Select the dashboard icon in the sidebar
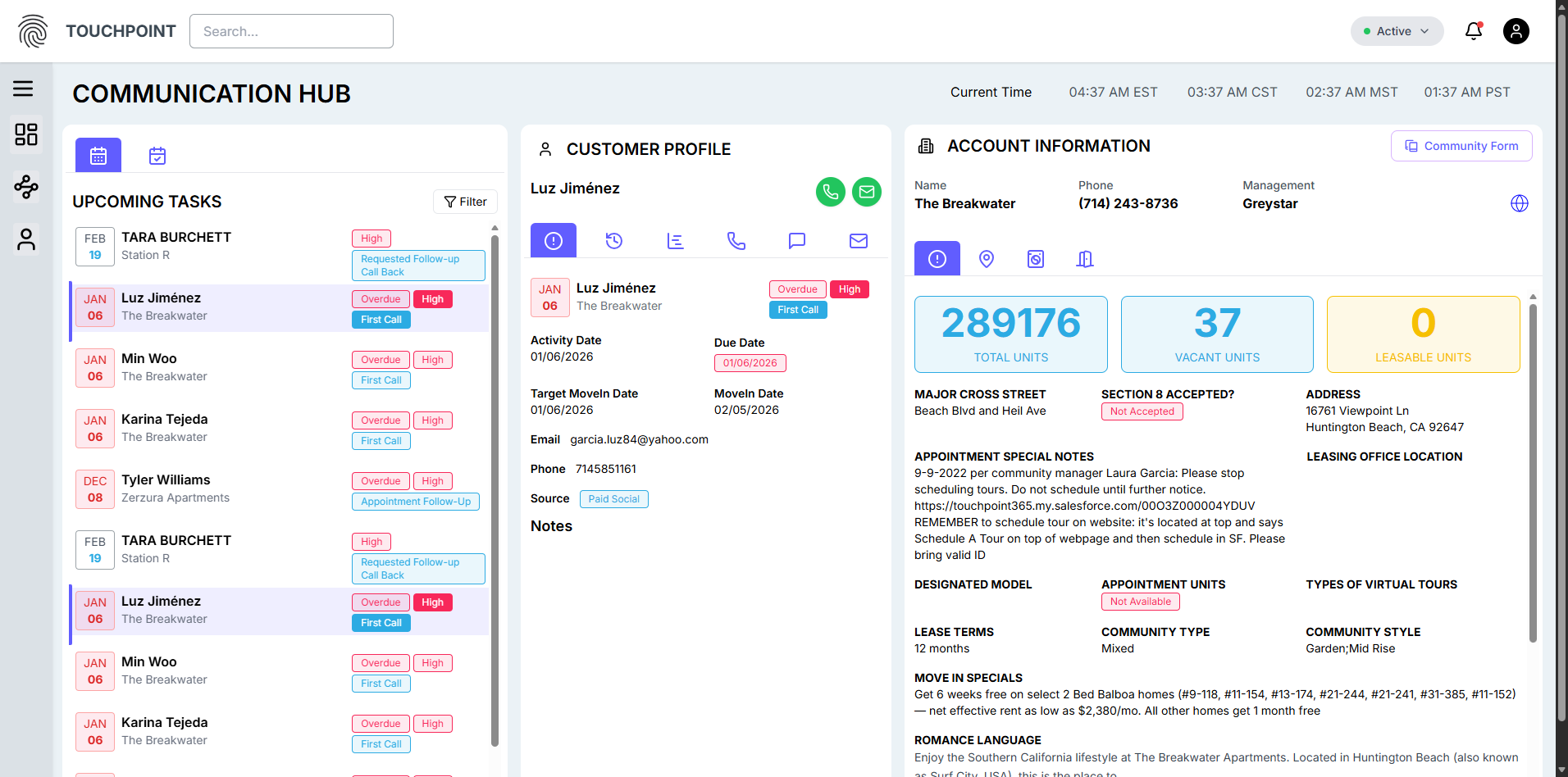 (x=26, y=134)
